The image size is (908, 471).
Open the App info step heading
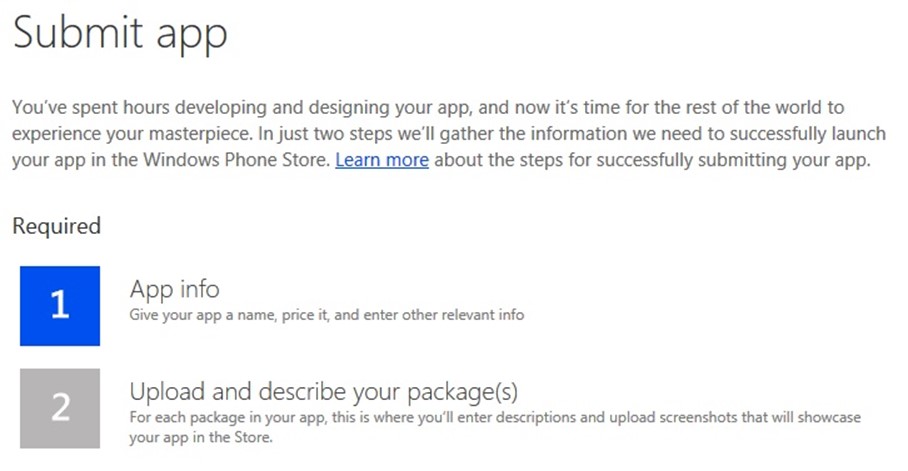pos(174,289)
